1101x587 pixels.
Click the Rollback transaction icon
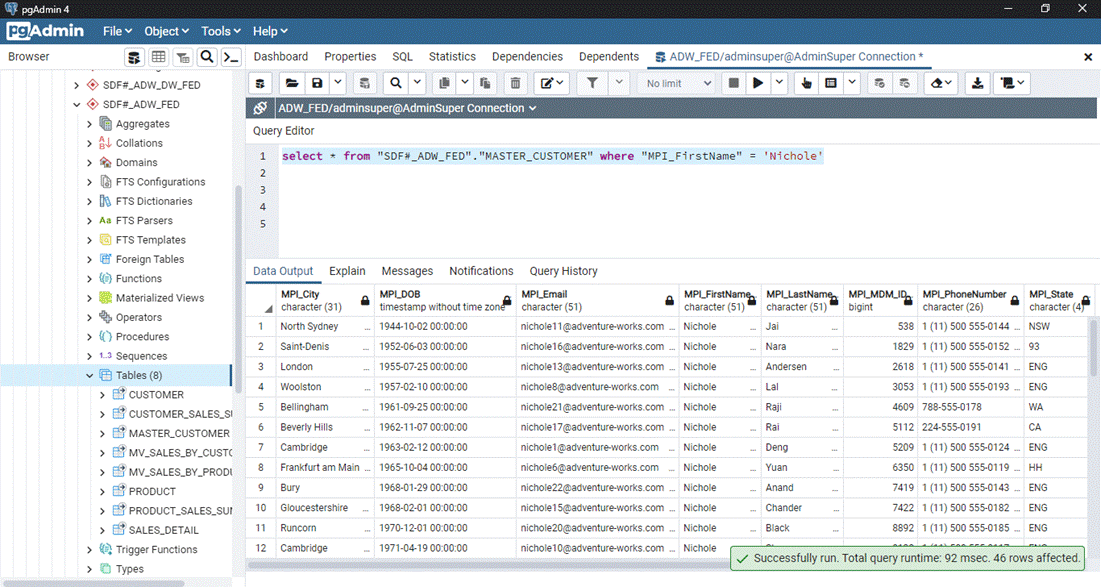[904, 83]
